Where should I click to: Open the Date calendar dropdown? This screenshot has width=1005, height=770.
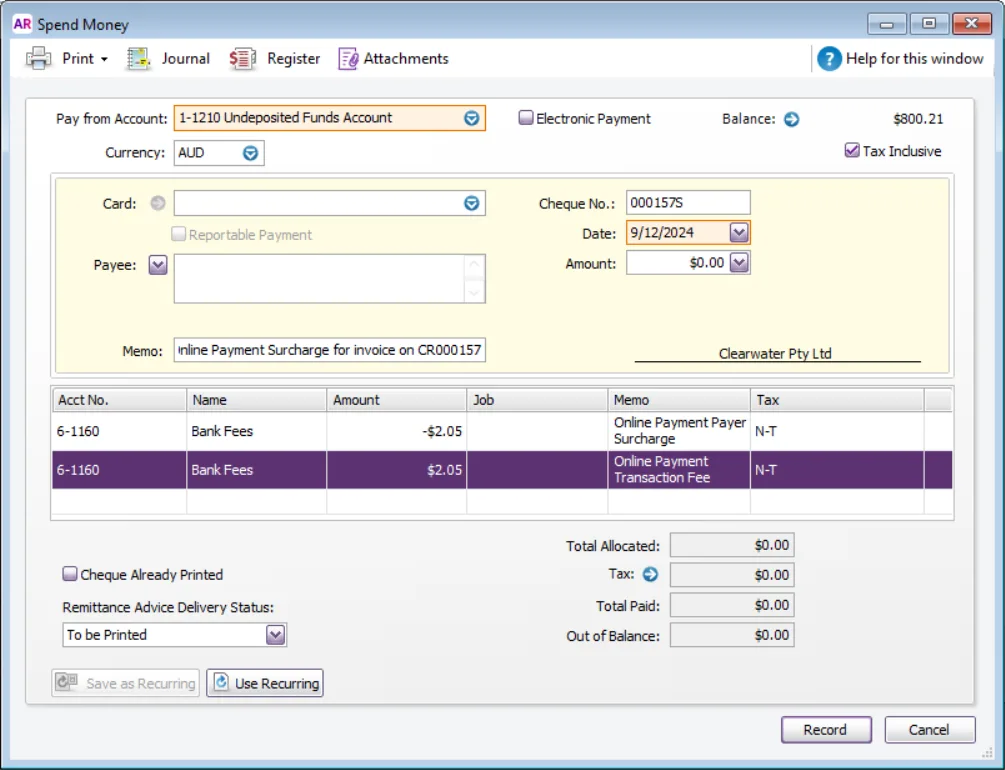(x=739, y=232)
